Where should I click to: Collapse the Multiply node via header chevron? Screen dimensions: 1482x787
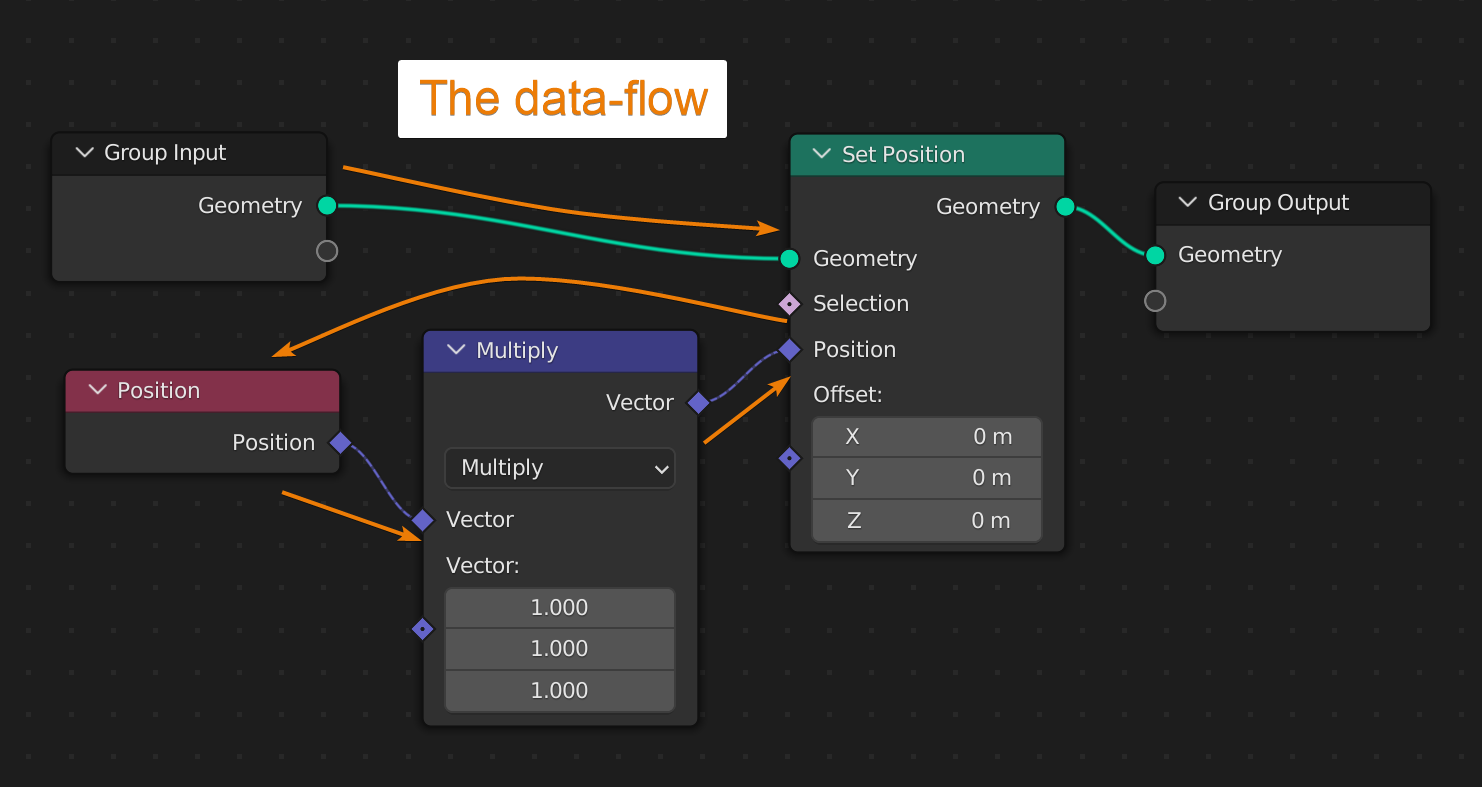pos(456,350)
